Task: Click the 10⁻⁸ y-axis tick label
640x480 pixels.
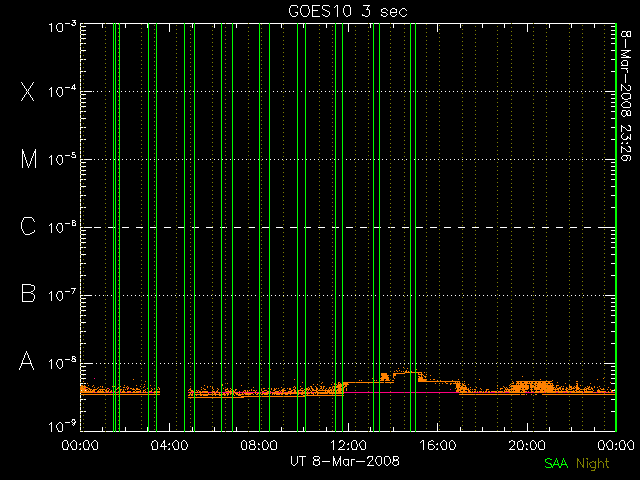Action: pyautogui.click(x=62, y=363)
